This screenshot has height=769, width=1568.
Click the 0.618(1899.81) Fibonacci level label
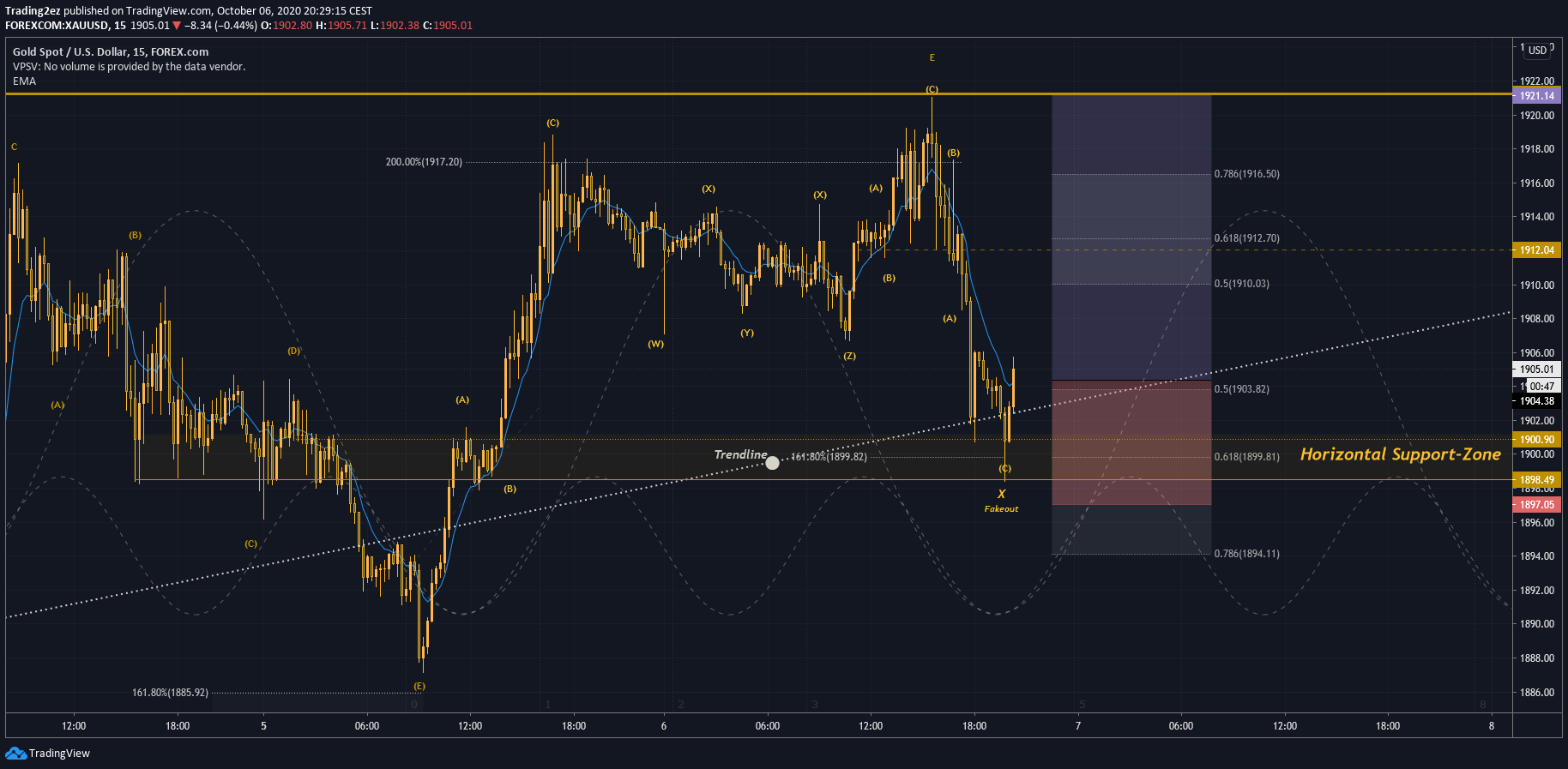(x=1246, y=457)
